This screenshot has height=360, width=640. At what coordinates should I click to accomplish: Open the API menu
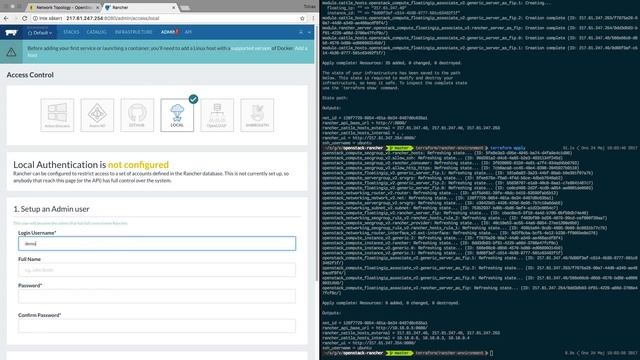(x=188, y=32)
